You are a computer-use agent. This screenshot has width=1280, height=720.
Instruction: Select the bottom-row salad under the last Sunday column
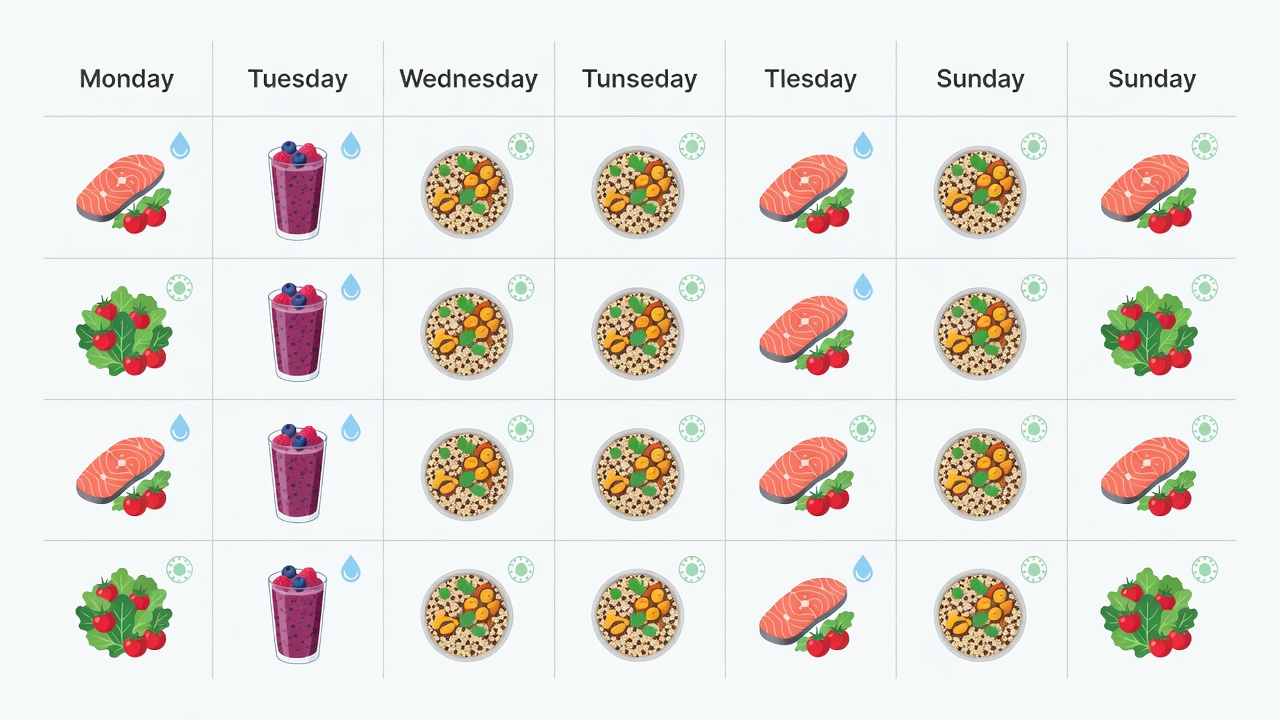pos(1149,613)
